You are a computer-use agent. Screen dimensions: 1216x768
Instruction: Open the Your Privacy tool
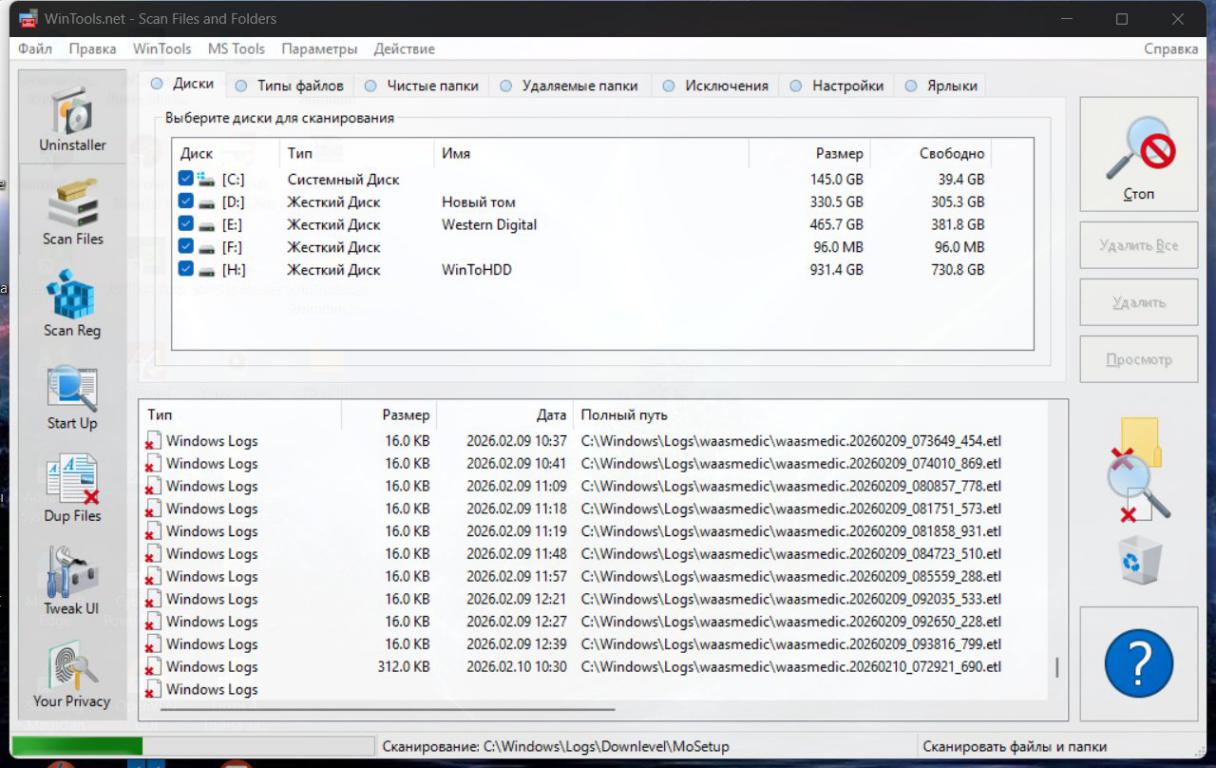click(72, 675)
